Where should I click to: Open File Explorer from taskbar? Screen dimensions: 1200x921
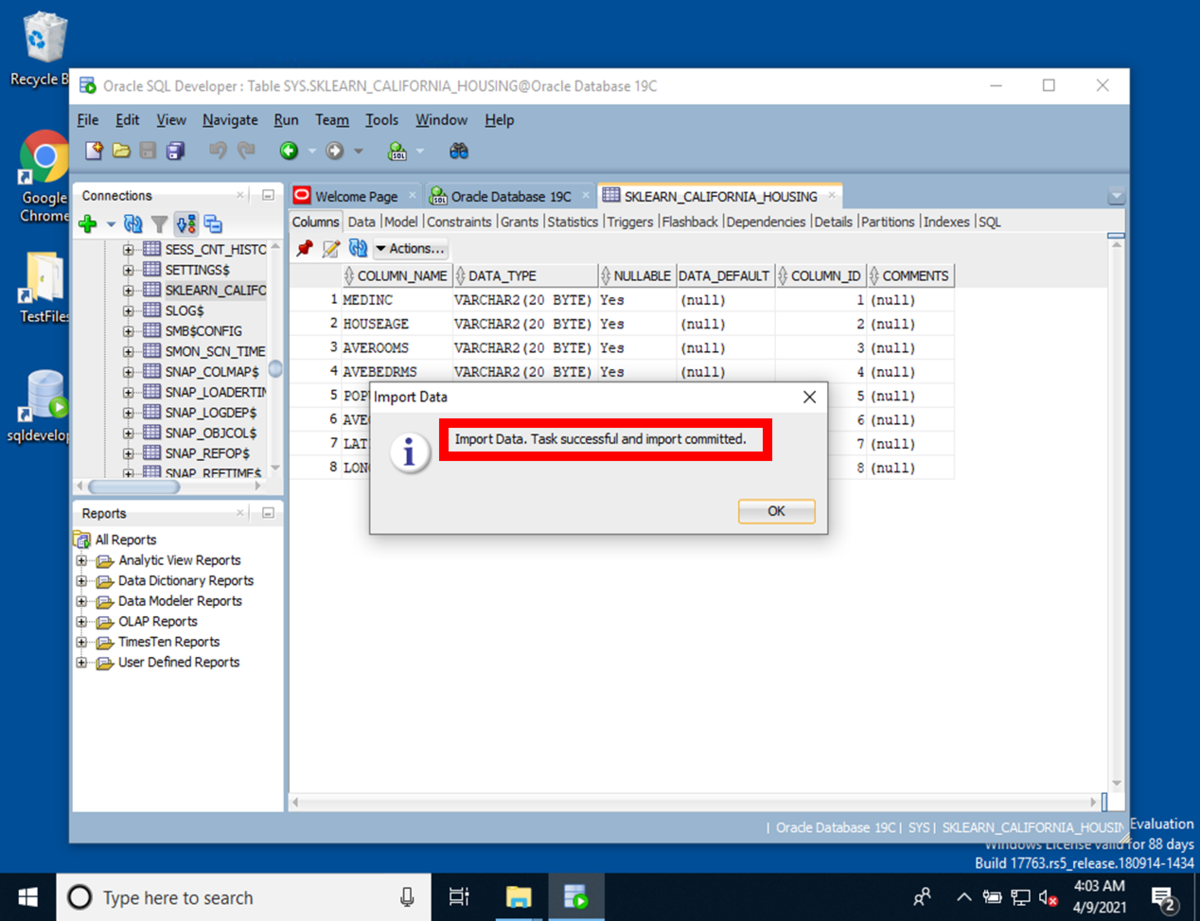[x=517, y=897]
